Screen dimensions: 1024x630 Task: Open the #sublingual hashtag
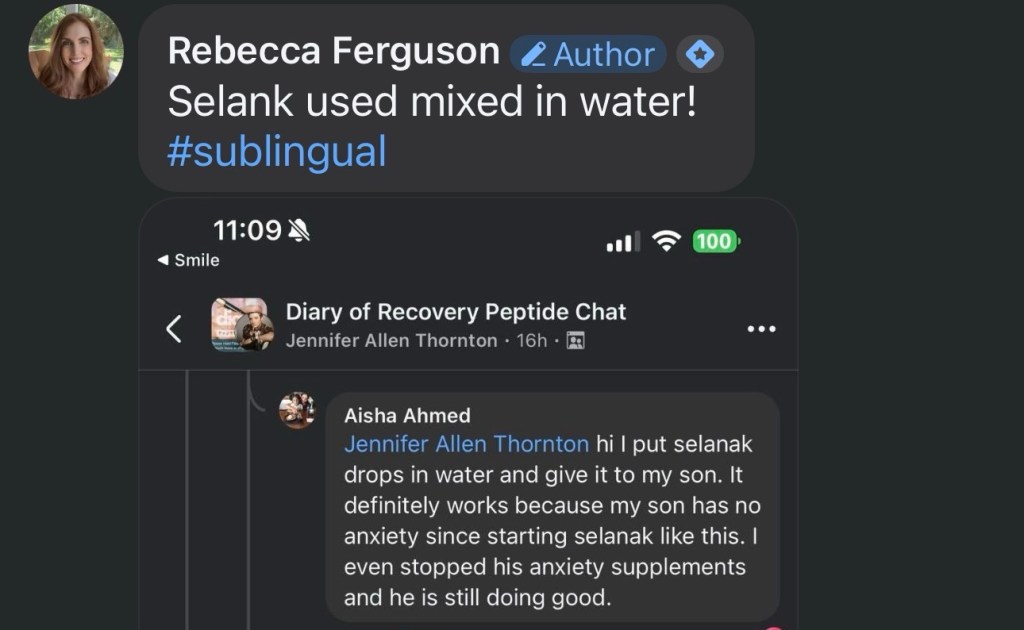coord(276,152)
